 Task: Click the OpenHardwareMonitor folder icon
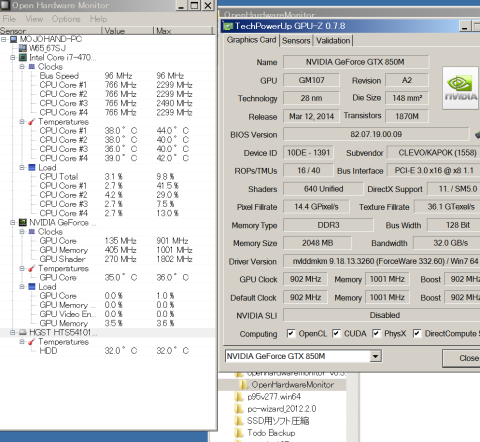coord(244,385)
